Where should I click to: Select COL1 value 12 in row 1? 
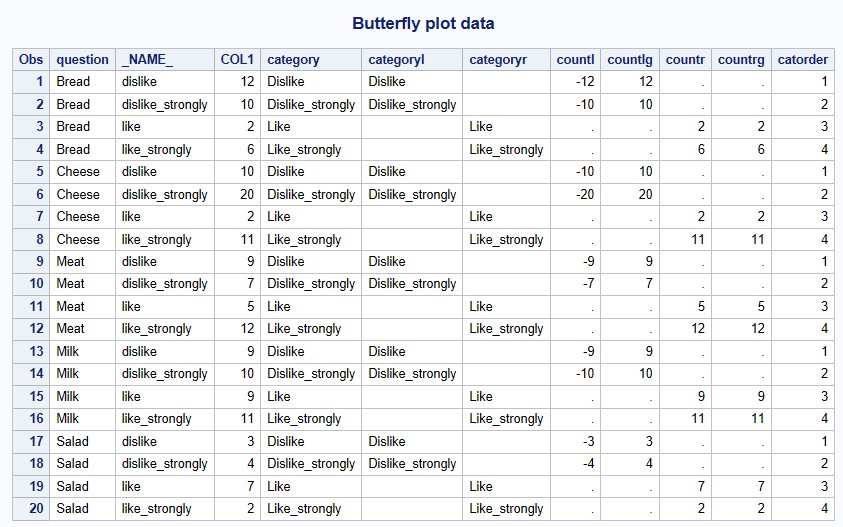[x=237, y=82]
